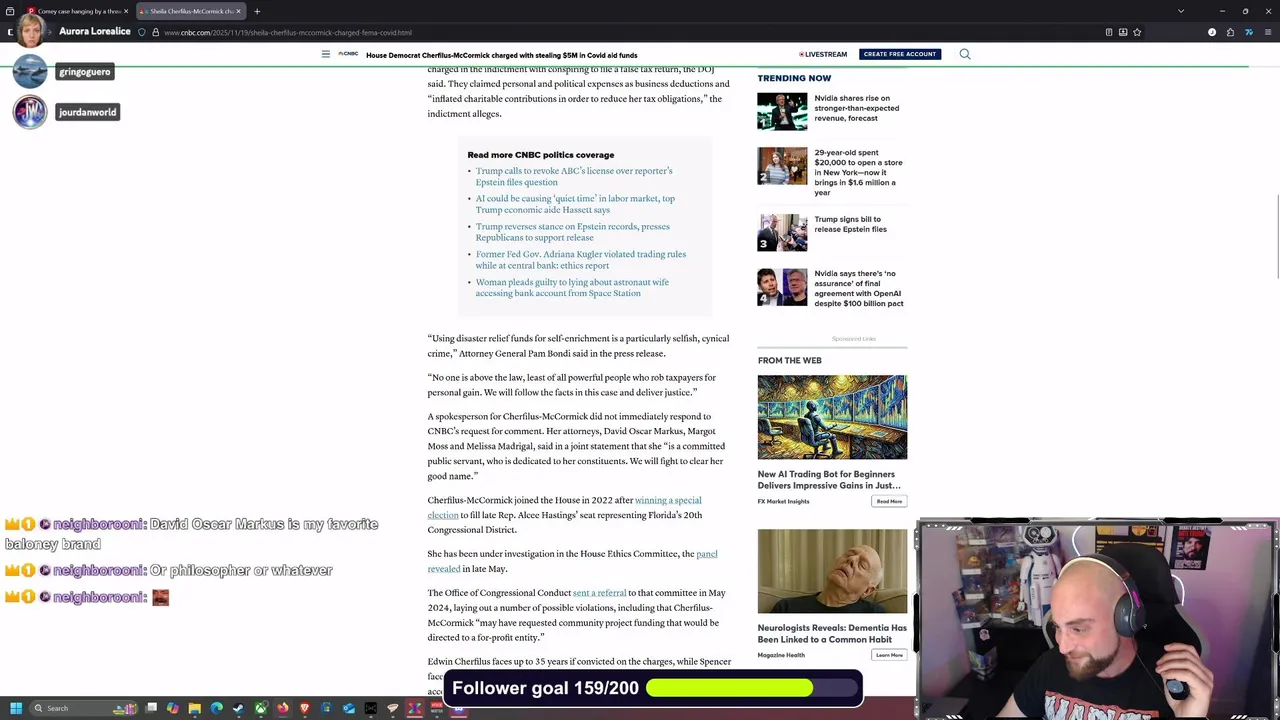Click Learn More on Magazine Health ad
The width and height of the screenshot is (1280, 720).
pyautogui.click(x=889, y=655)
